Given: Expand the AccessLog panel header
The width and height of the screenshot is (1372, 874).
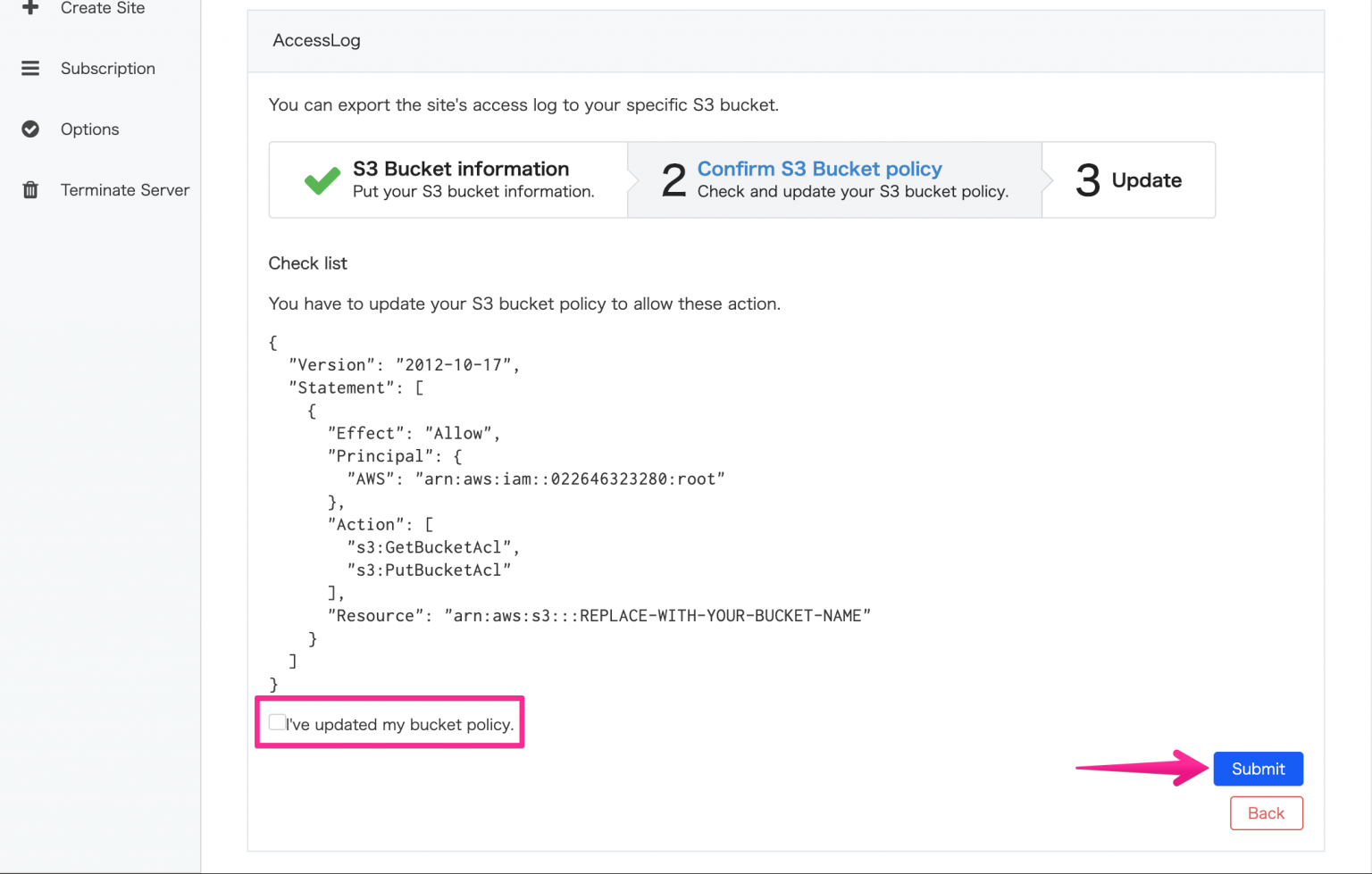Looking at the screenshot, I should click(317, 40).
